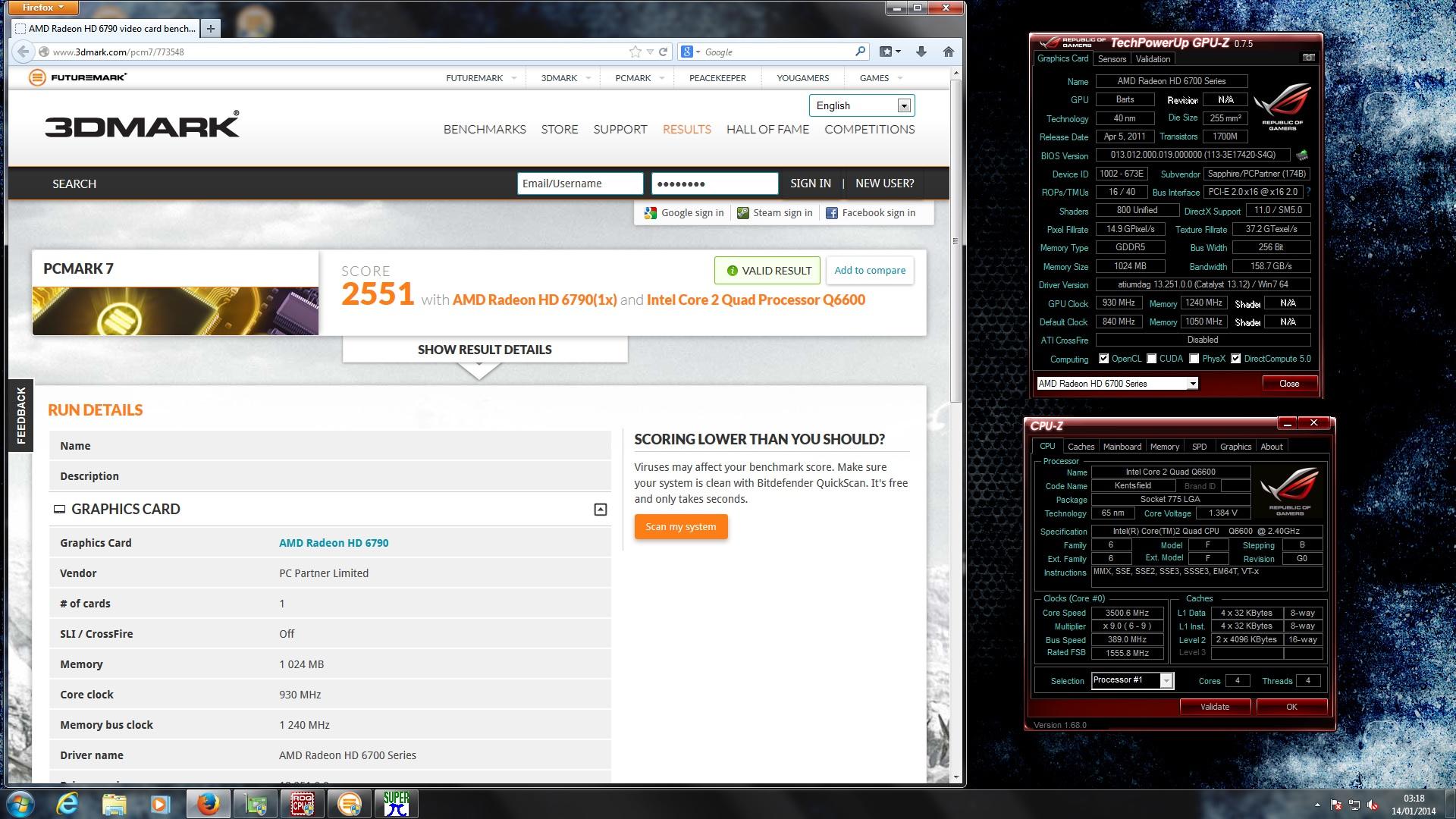
Task: Open the HALL OF FAME navigation item
Action: coord(767,129)
